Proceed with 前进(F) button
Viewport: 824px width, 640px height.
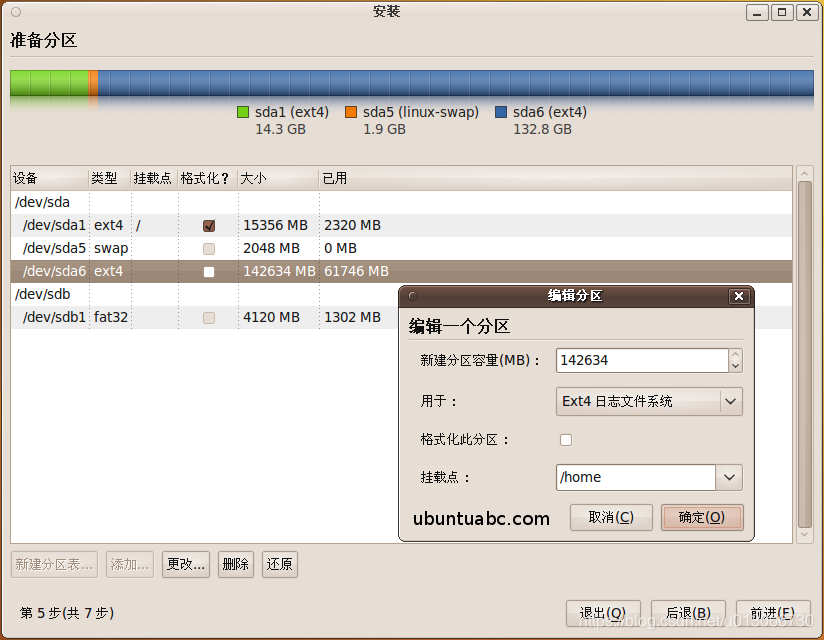772,613
